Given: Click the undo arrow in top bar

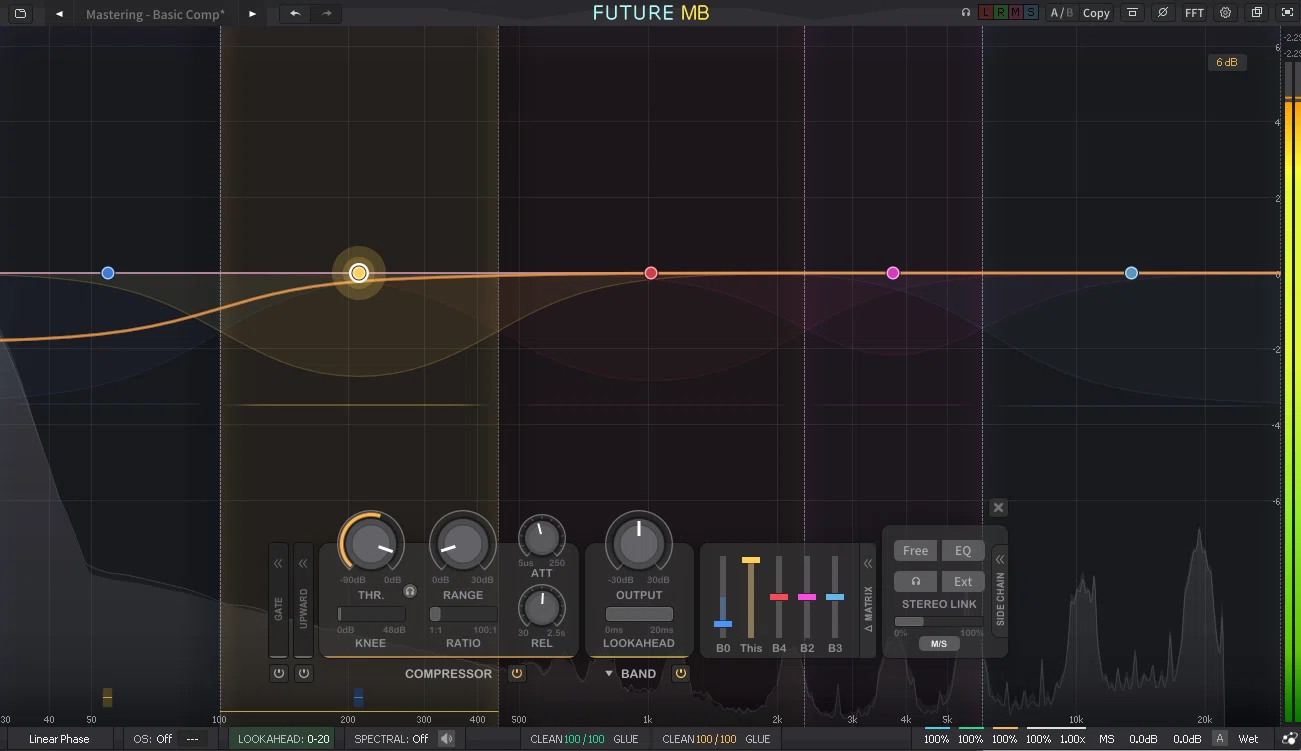Looking at the screenshot, I should (x=295, y=14).
